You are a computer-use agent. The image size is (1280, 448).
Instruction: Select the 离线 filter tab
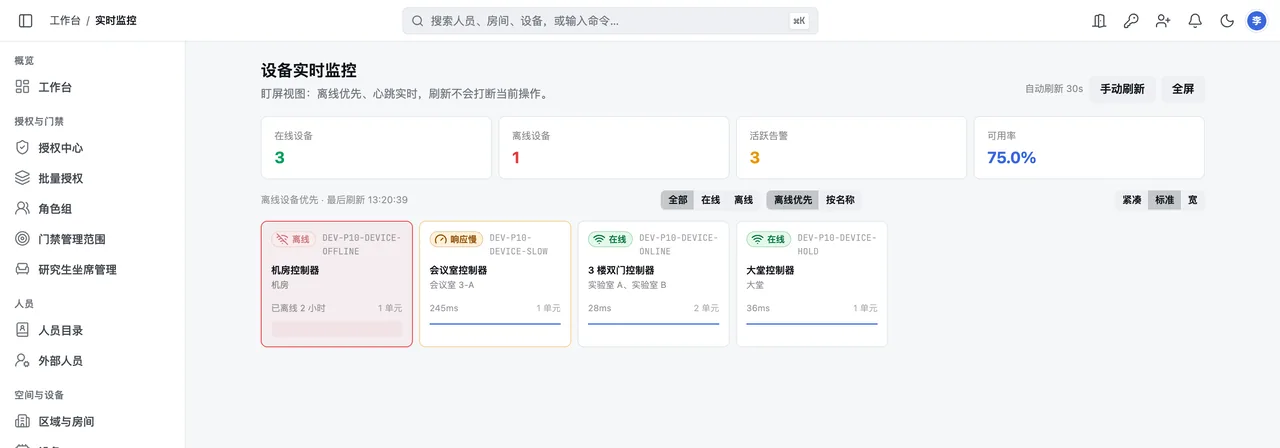(x=744, y=200)
